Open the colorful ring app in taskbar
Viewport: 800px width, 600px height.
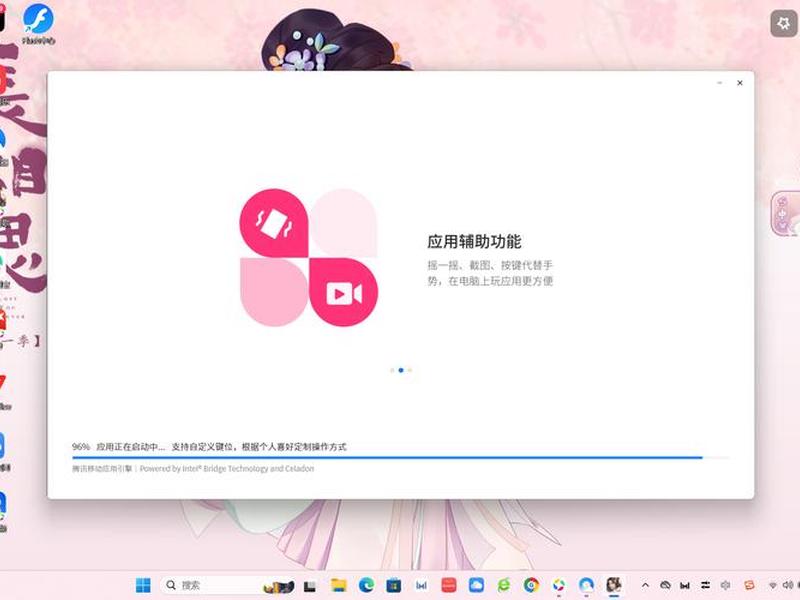tap(559, 585)
